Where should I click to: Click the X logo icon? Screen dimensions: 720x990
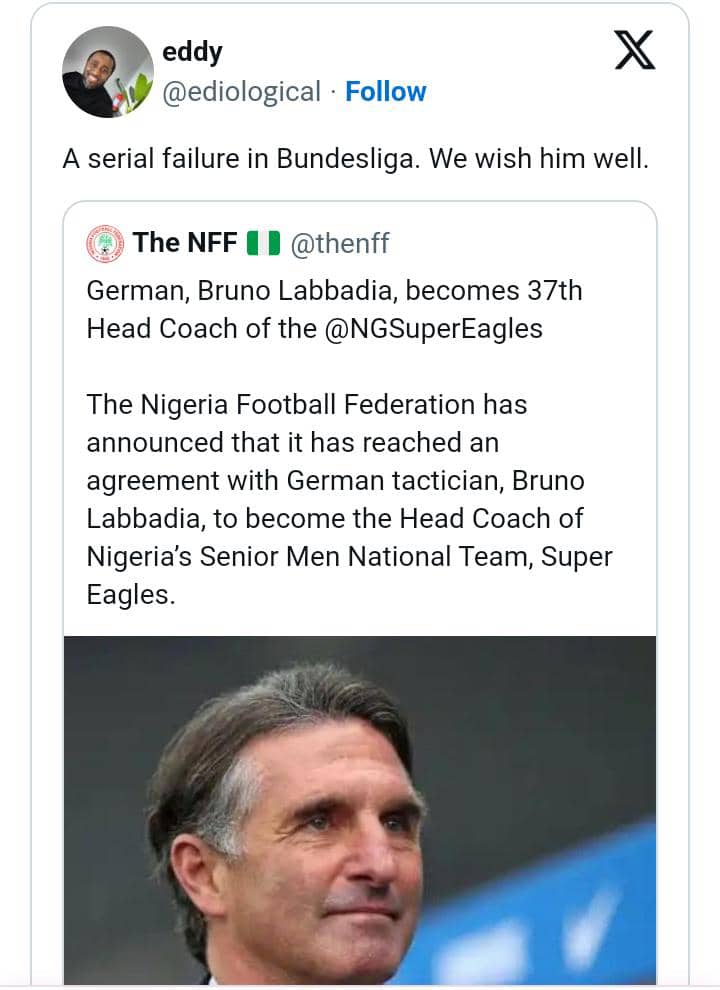[634, 49]
